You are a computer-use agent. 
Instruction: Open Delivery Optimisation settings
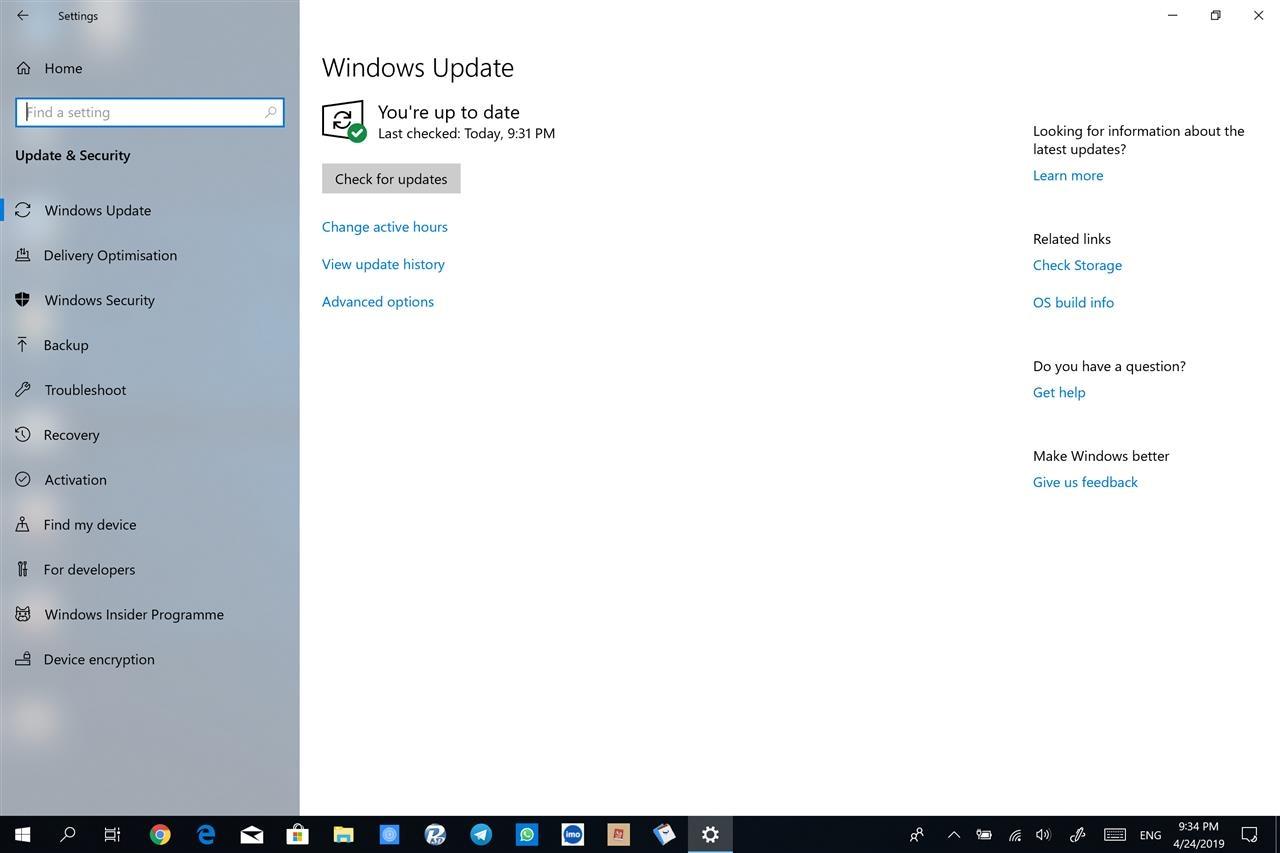[110, 255]
